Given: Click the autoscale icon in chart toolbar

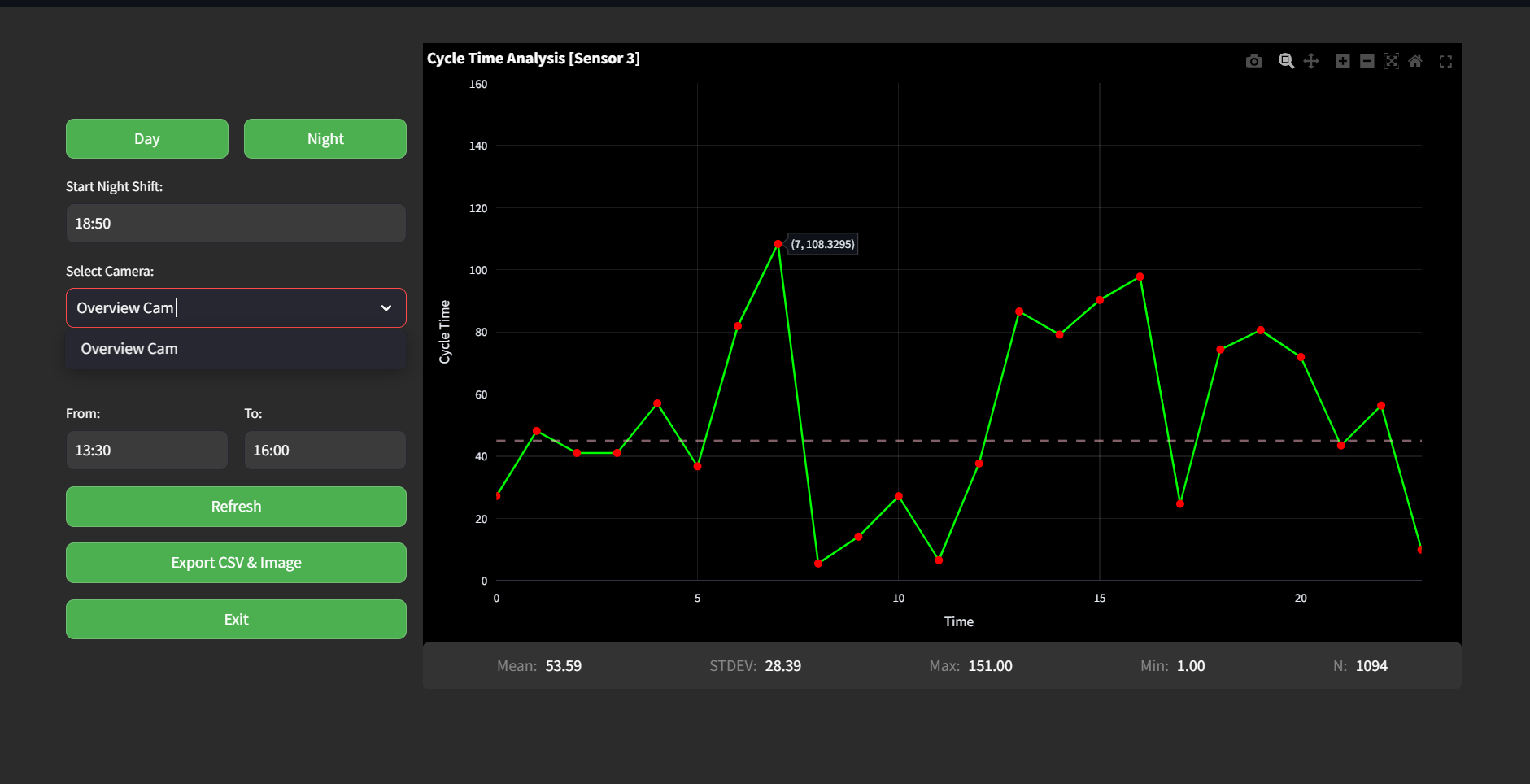Looking at the screenshot, I should tap(1392, 61).
